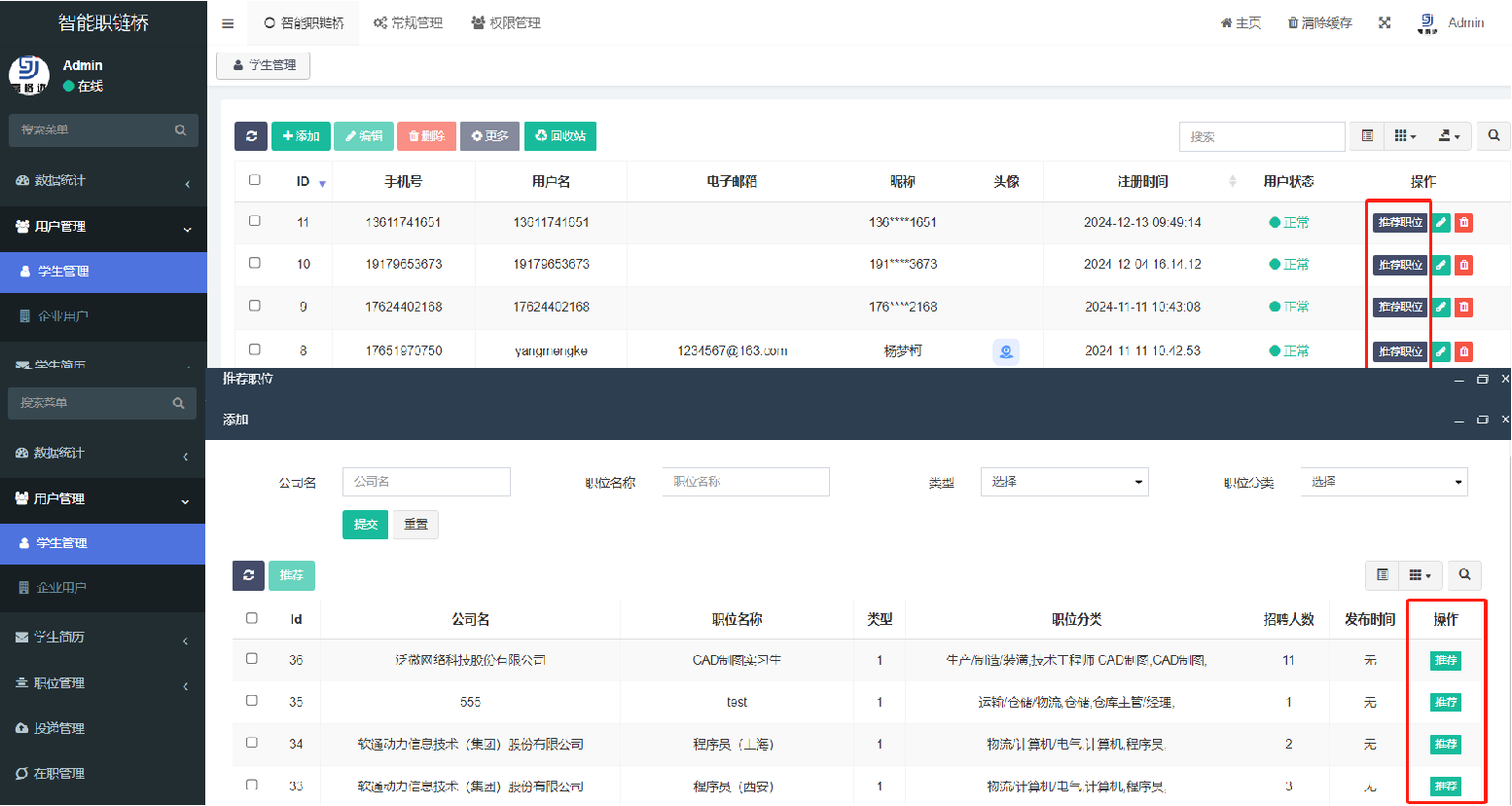The width and height of the screenshot is (1512, 806).
Task: Click the red trash icon for ID 10
Action: 1463,265
